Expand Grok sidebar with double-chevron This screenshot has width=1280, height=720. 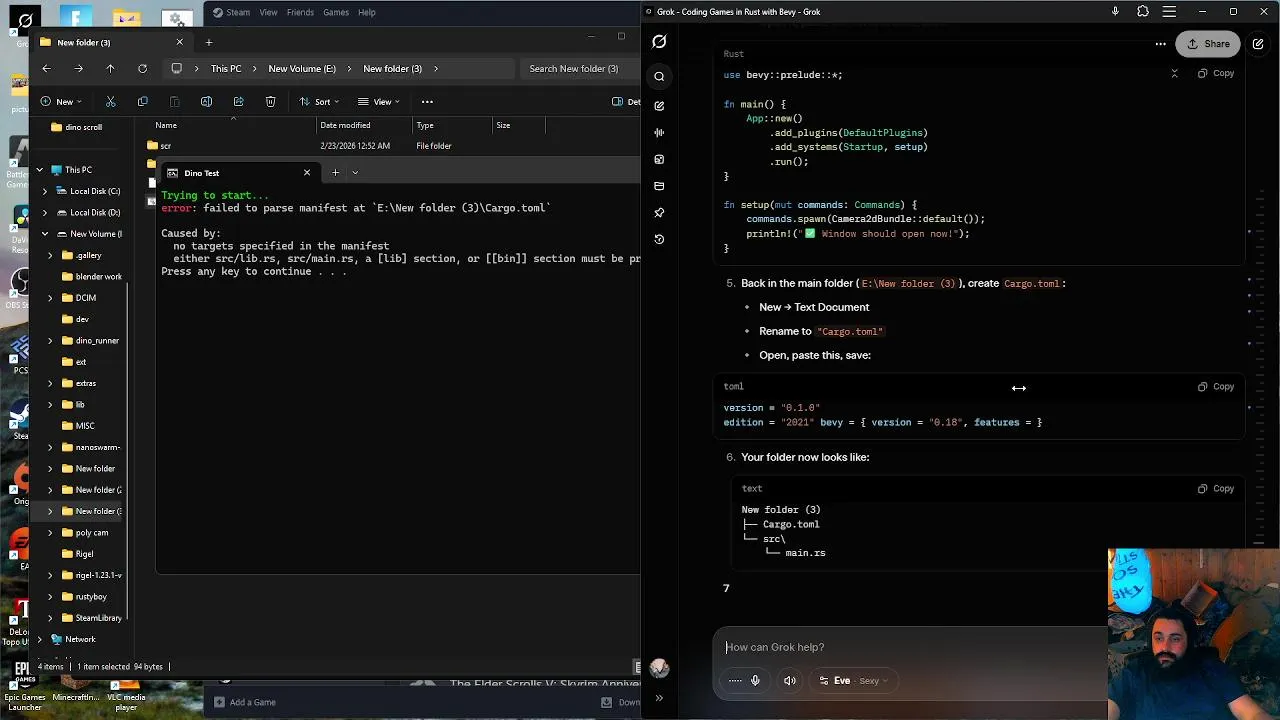click(x=659, y=698)
